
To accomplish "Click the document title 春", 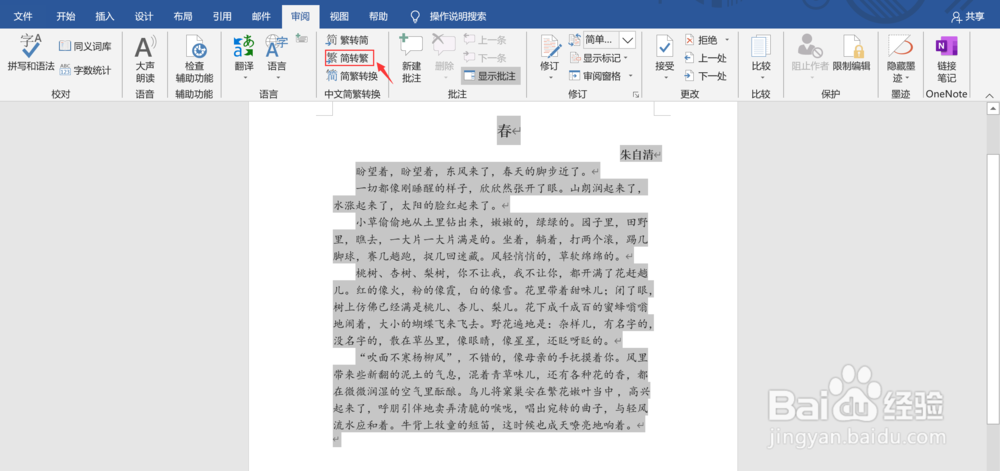I will click(x=504, y=132).
